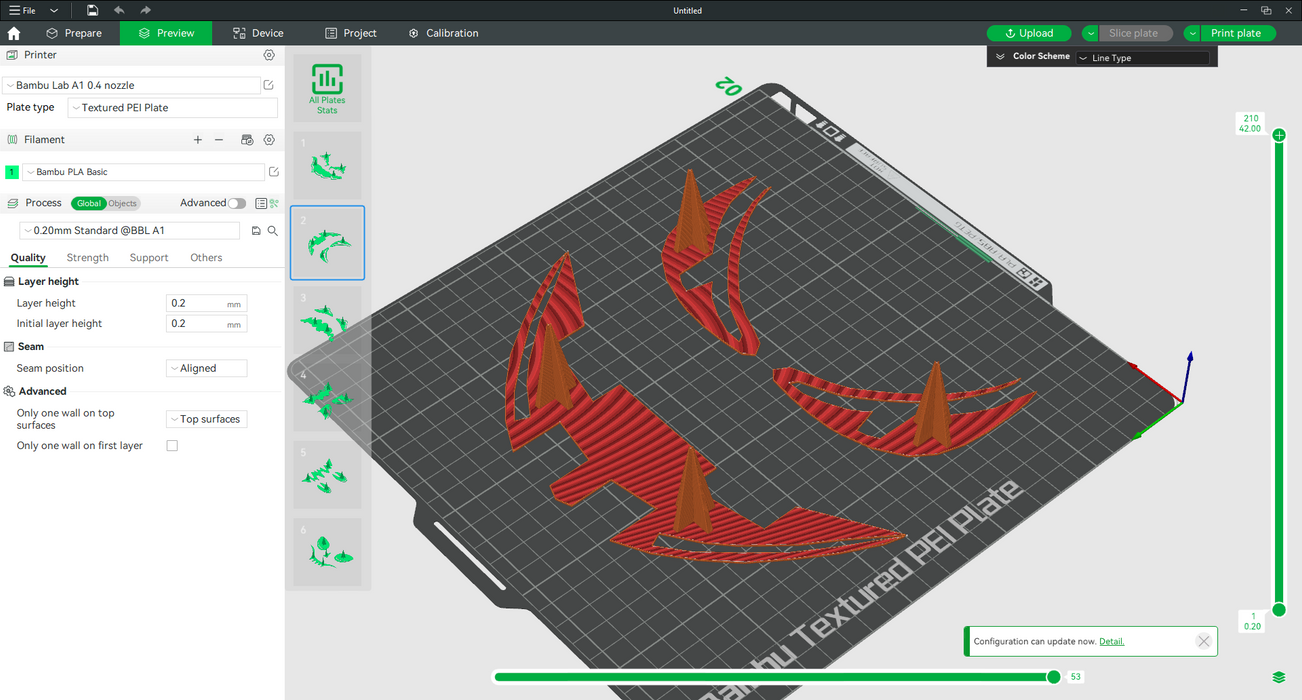
Task: Switch to the Strength tab
Action: pos(88,258)
